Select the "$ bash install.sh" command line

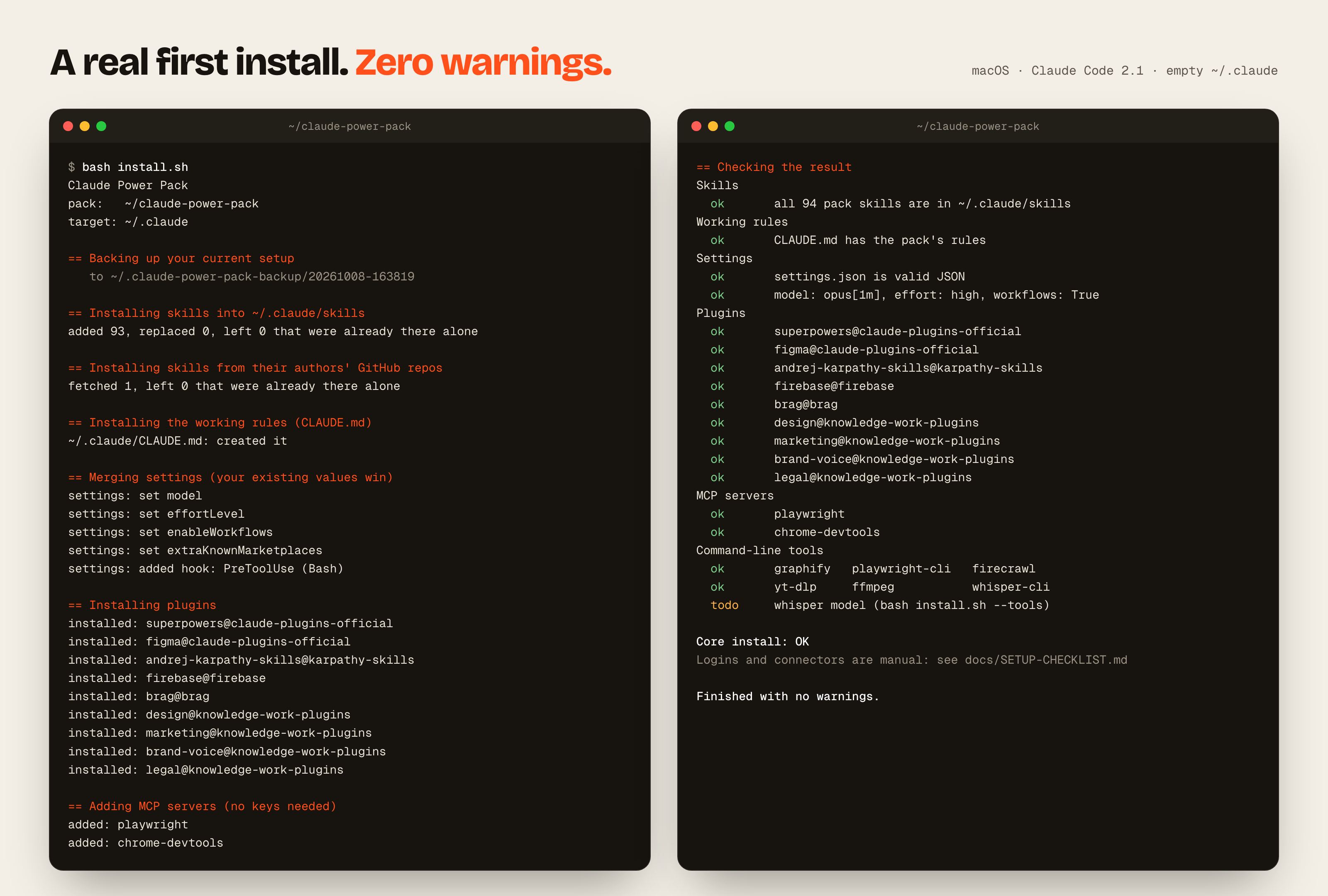pyautogui.click(x=128, y=167)
